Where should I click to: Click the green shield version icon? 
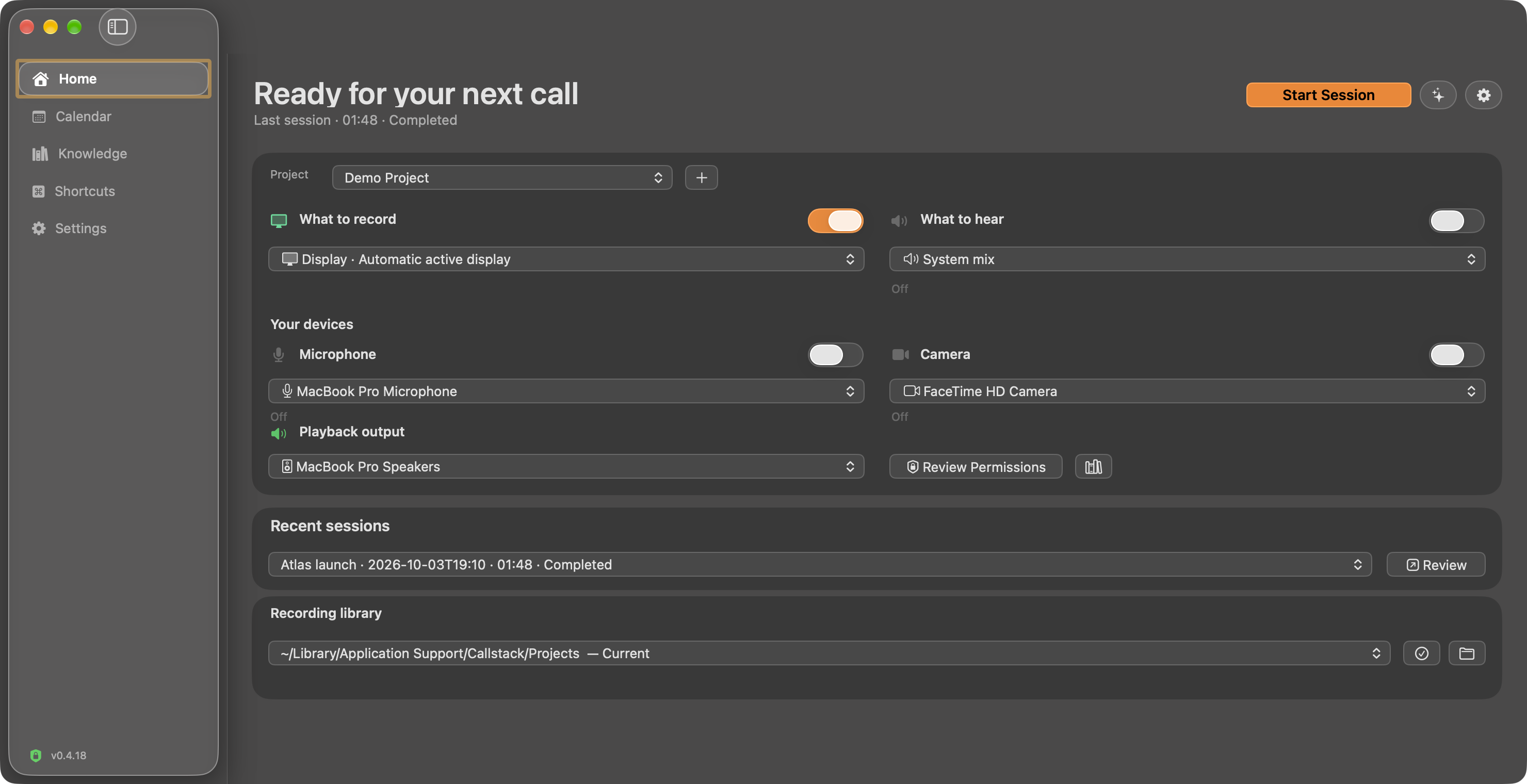pyautogui.click(x=36, y=756)
